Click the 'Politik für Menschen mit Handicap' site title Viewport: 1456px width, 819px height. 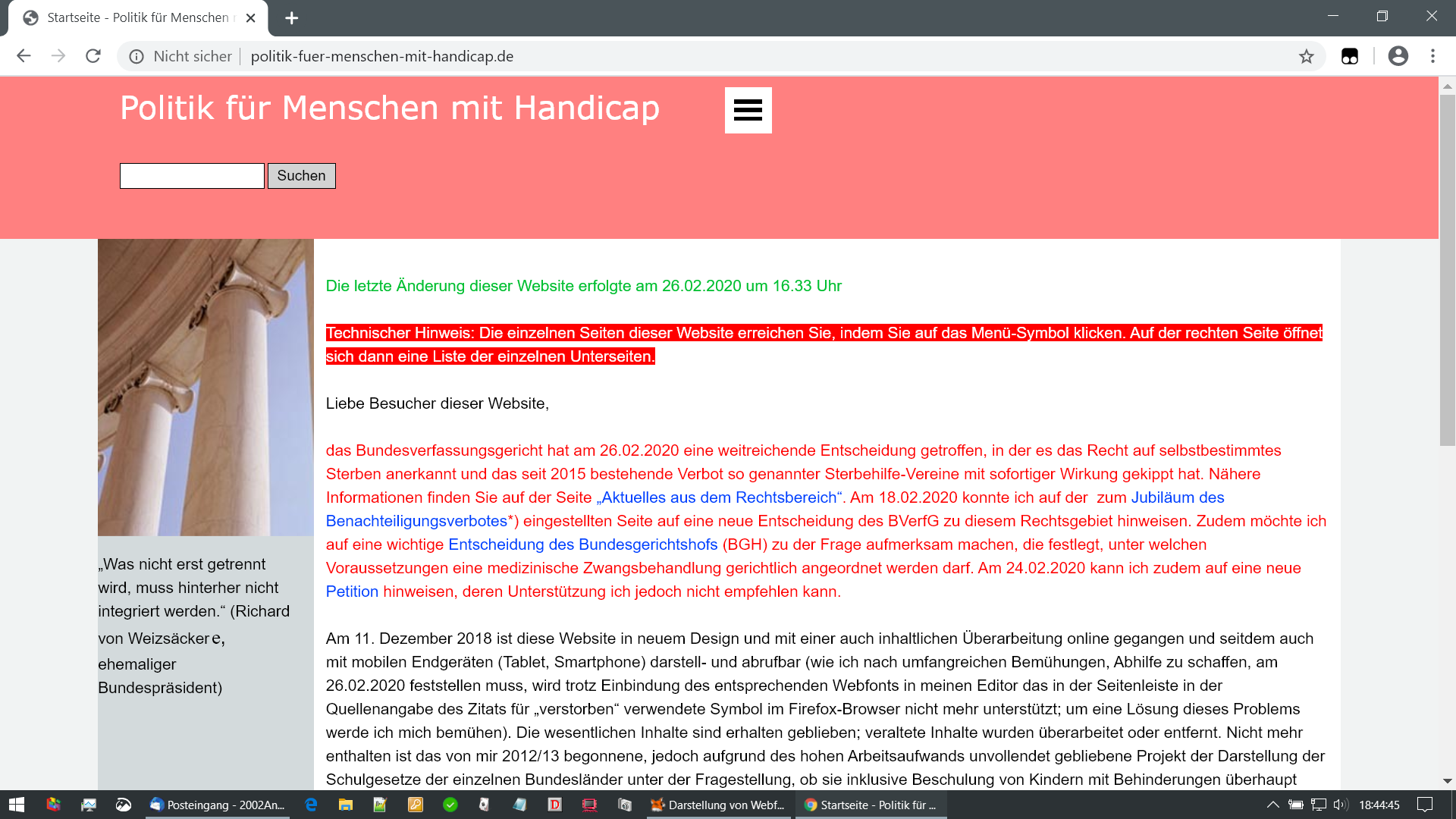coord(389,108)
